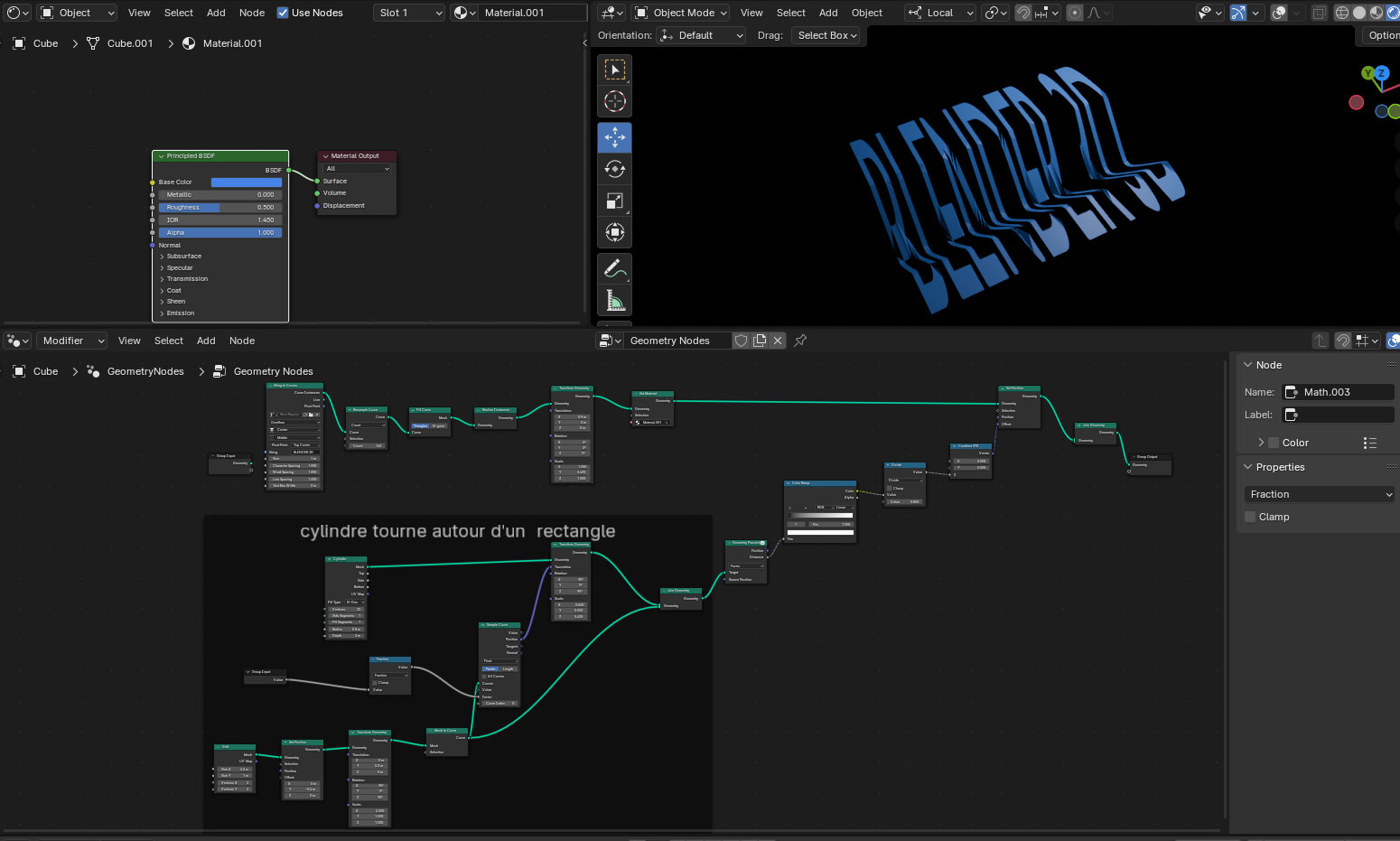Click the Geometry Nodes group name field
This screenshot has width=1400, height=841.
coord(678,341)
